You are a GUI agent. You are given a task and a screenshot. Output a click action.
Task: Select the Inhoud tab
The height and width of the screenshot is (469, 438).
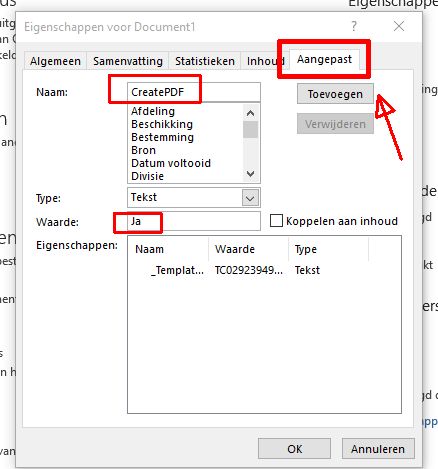(264, 61)
